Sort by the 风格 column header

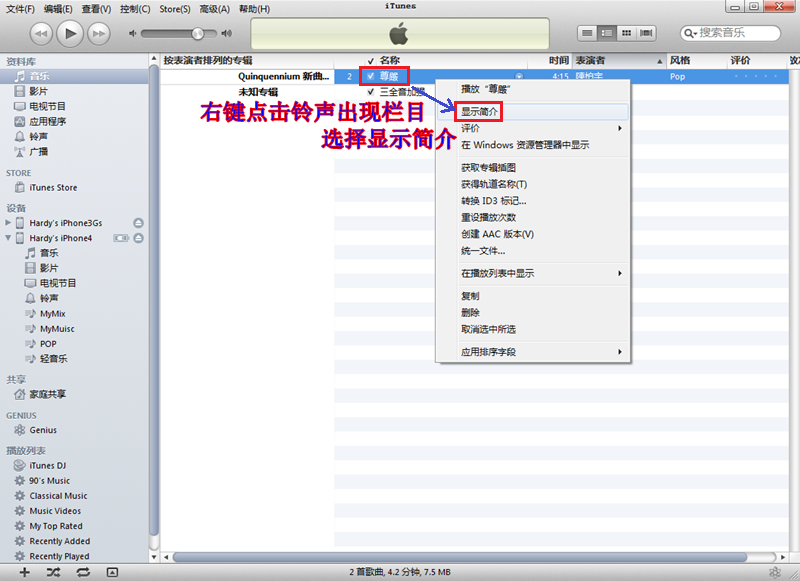696,61
